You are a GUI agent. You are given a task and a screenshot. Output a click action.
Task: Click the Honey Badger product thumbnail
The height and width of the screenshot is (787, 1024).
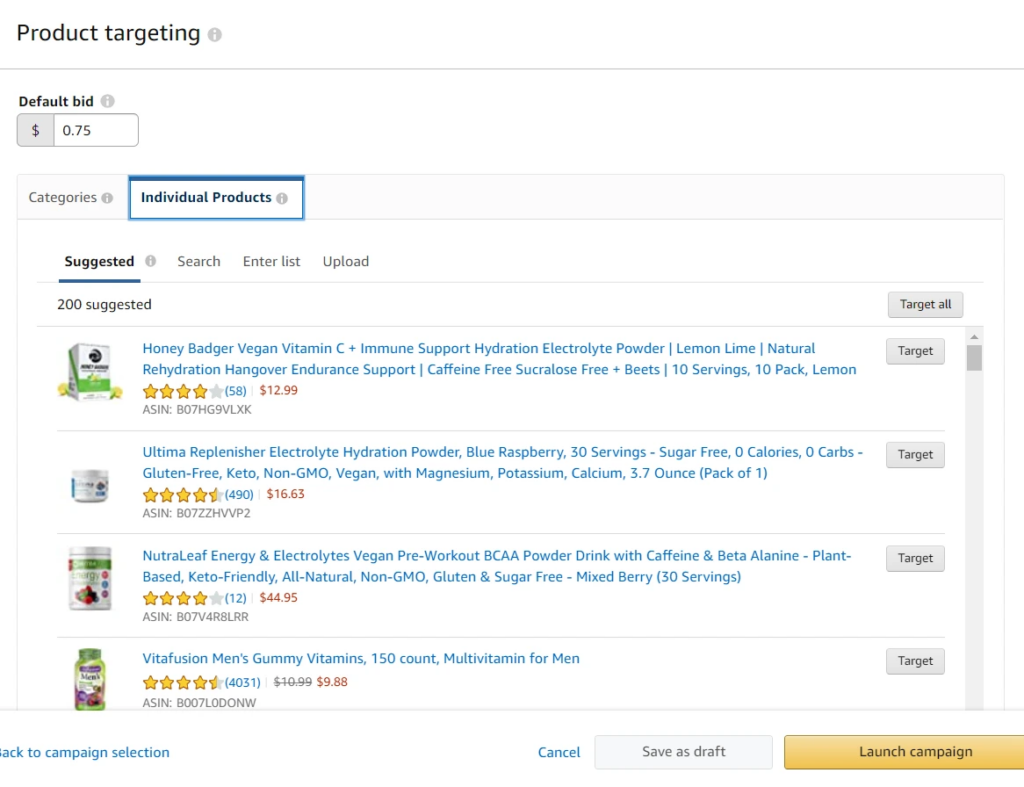pyautogui.click(x=90, y=371)
